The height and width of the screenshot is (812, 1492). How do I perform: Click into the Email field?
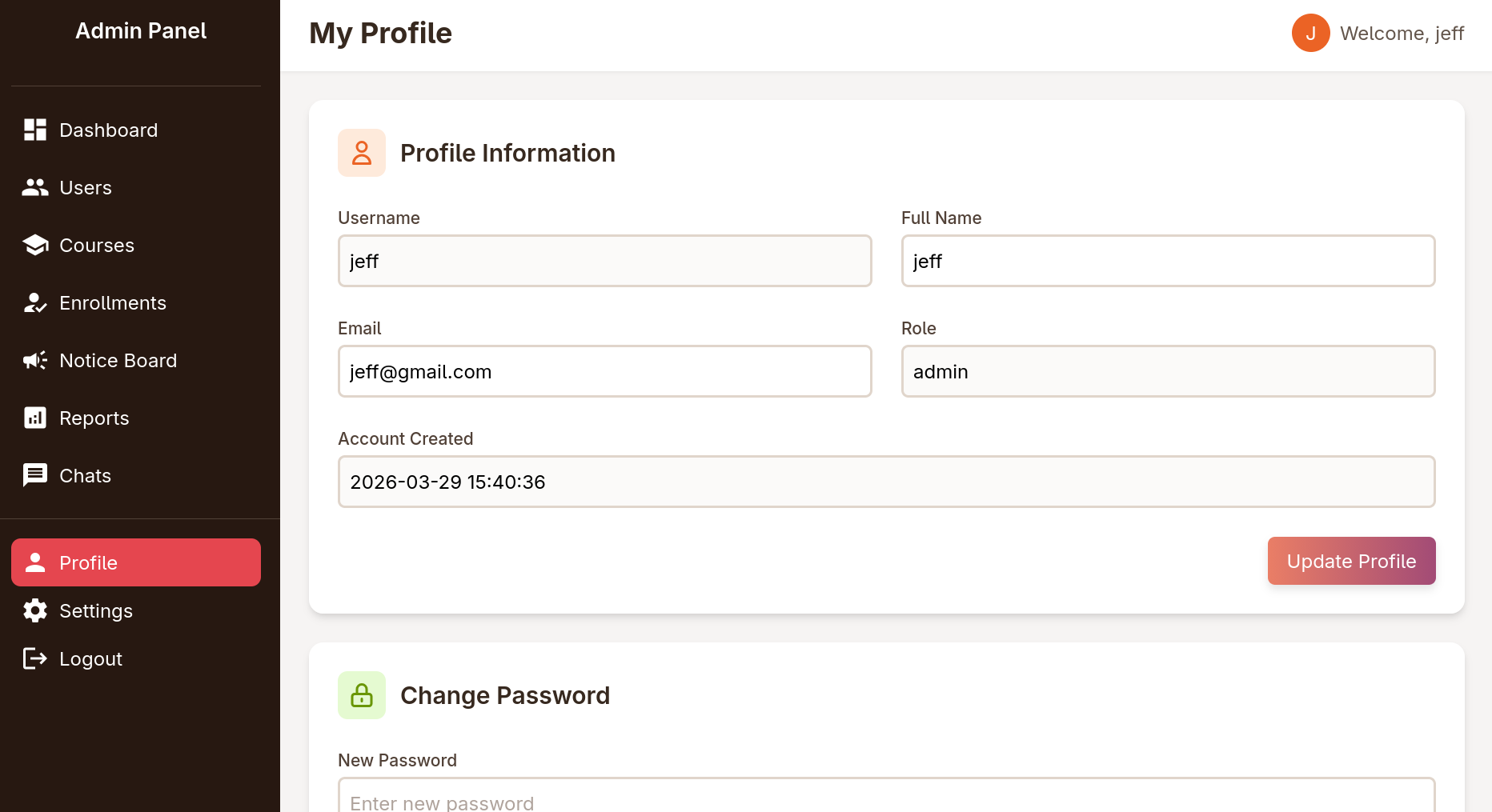[604, 371]
